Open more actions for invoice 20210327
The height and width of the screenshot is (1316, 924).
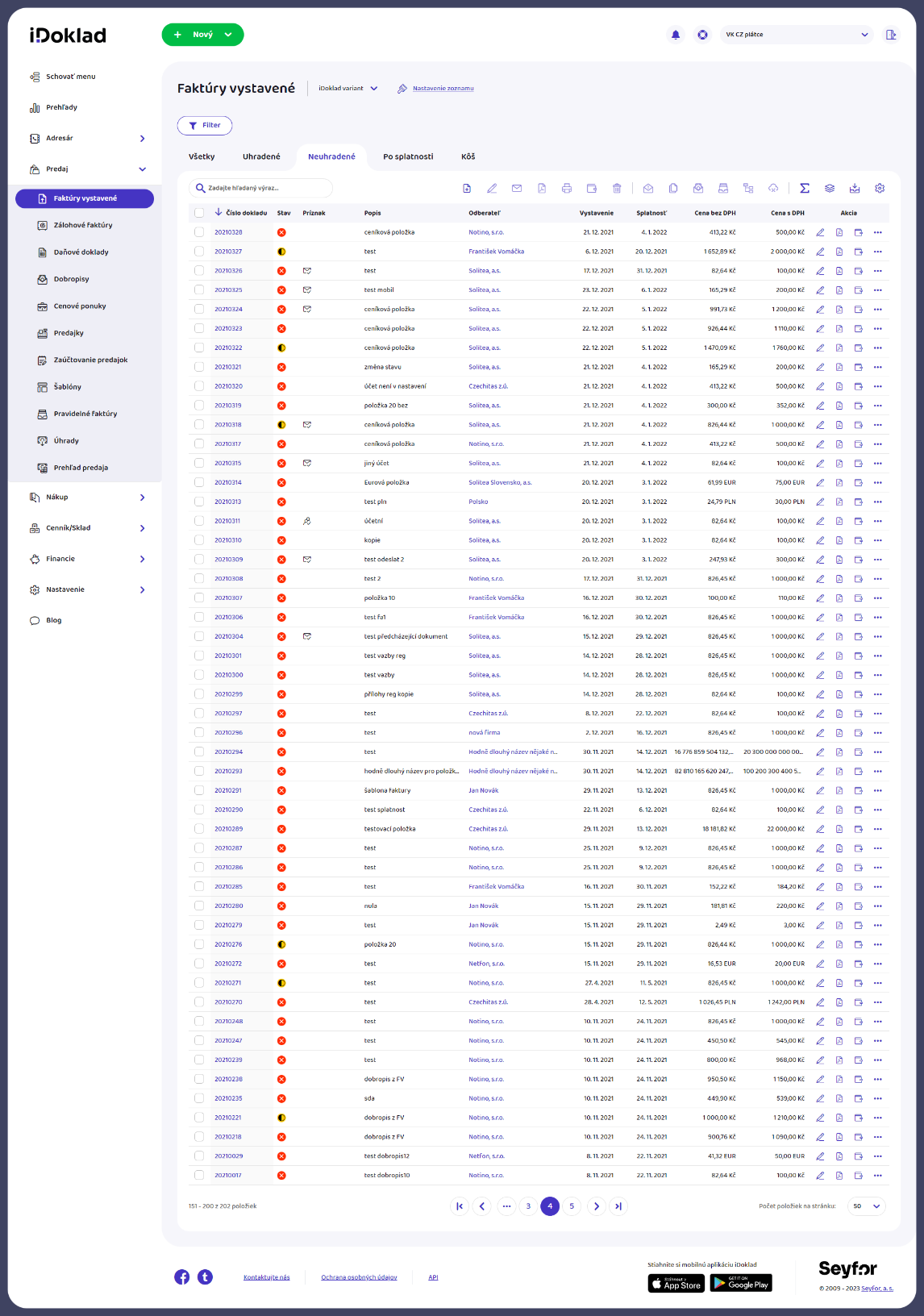pyautogui.click(x=878, y=252)
